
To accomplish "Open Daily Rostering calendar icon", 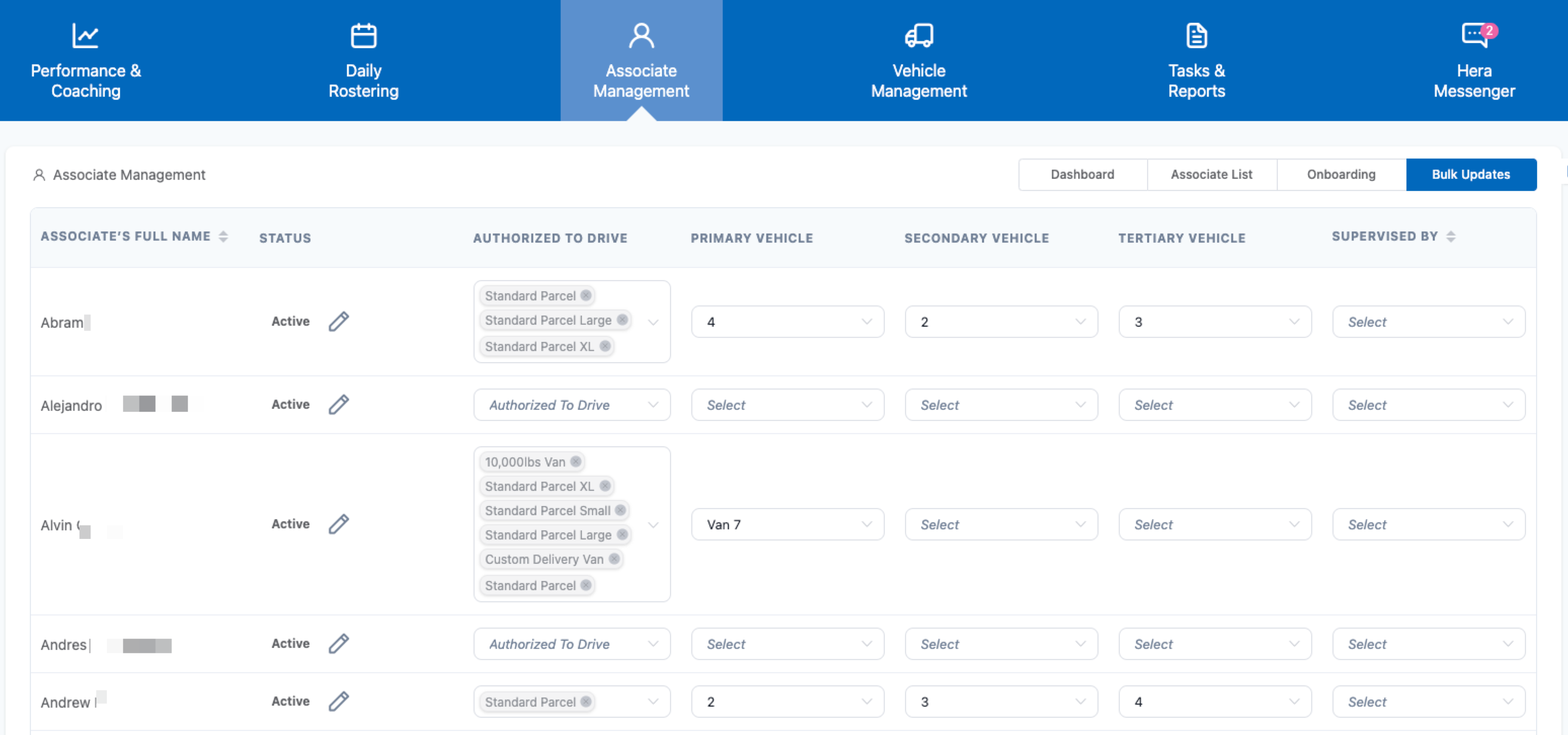I will click(x=364, y=35).
